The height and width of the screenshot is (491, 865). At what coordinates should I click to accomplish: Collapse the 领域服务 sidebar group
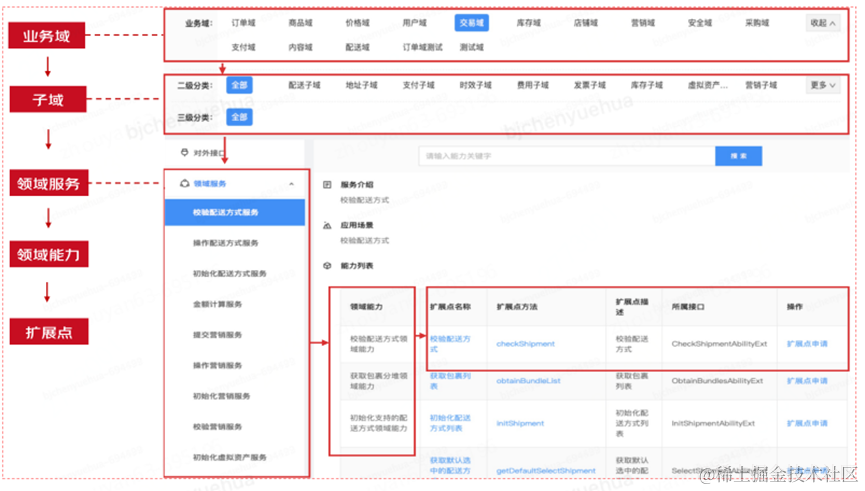[291, 184]
